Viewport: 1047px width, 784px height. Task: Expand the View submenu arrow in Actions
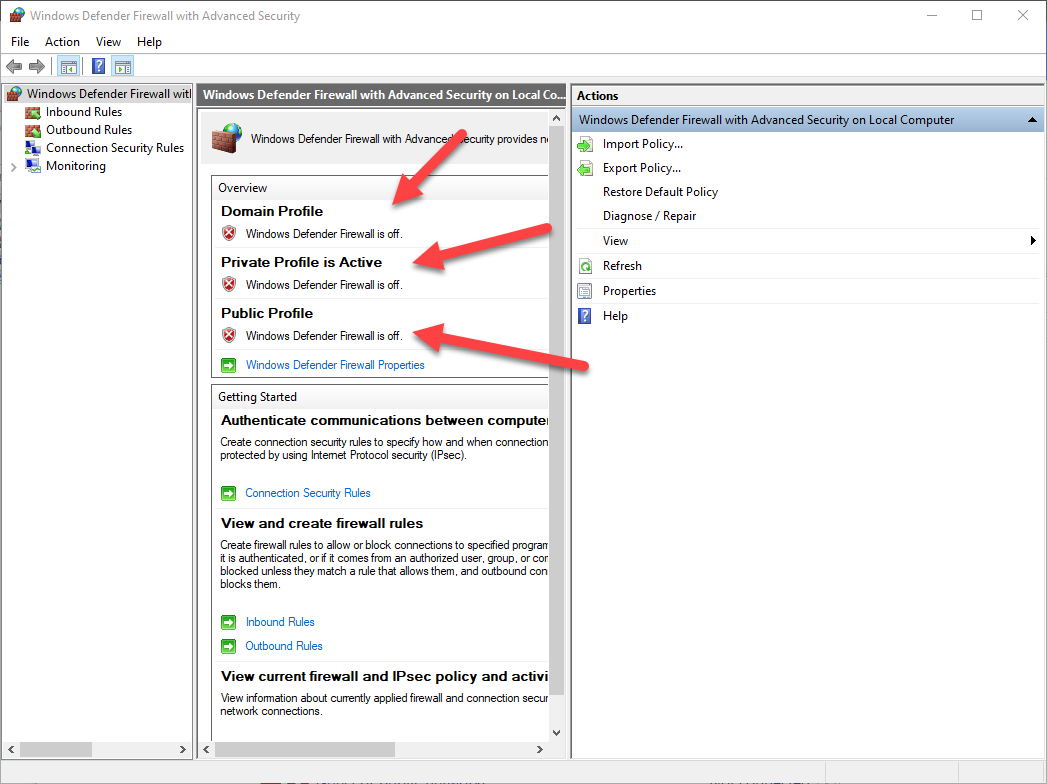1033,241
